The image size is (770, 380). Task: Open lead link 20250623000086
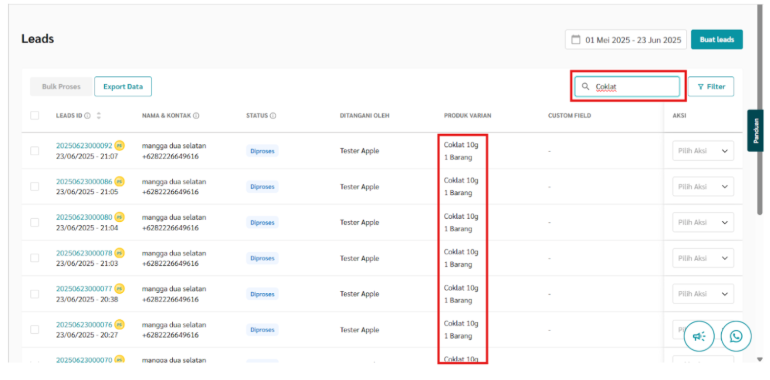coord(84,181)
